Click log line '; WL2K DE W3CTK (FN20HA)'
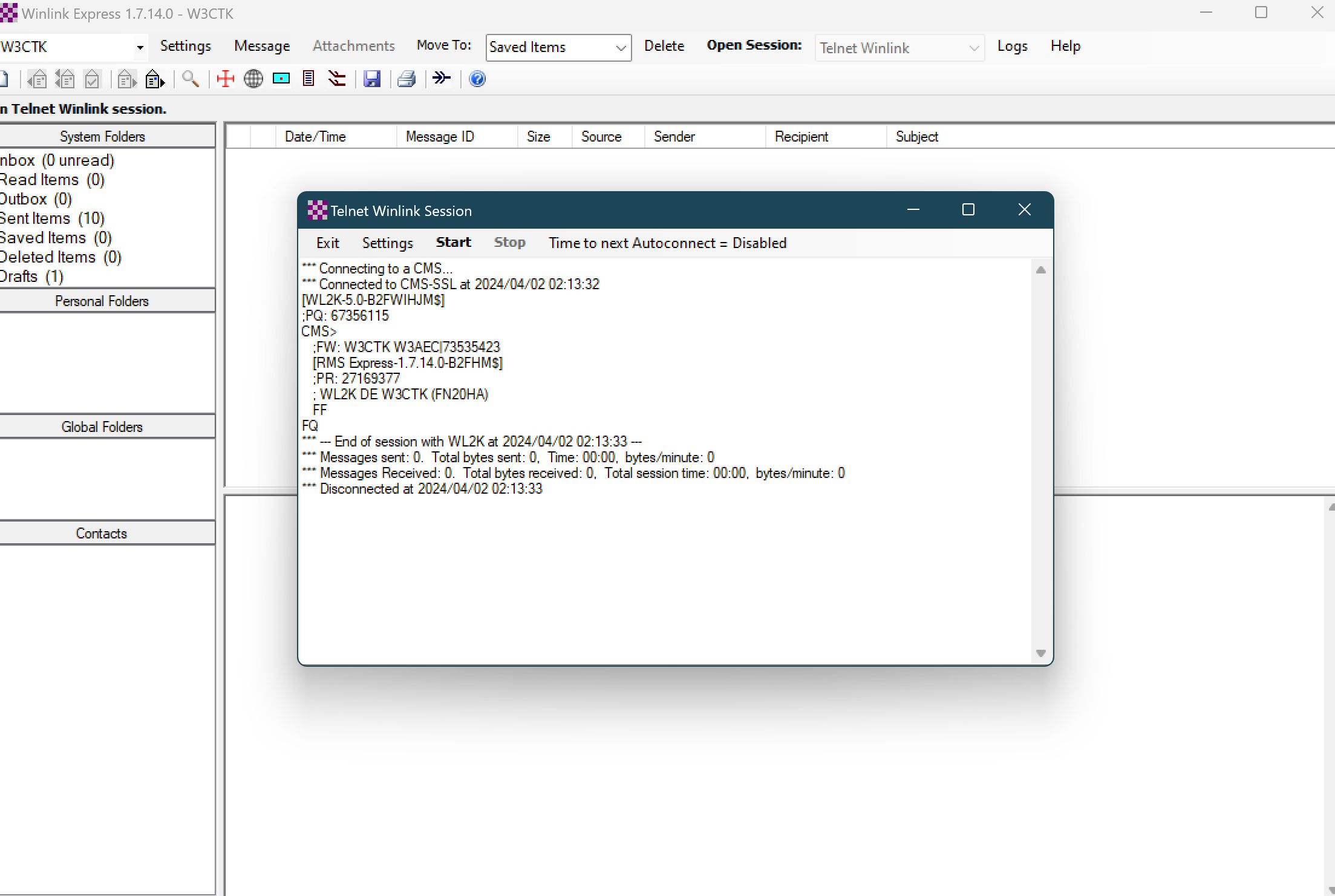 tap(400, 394)
